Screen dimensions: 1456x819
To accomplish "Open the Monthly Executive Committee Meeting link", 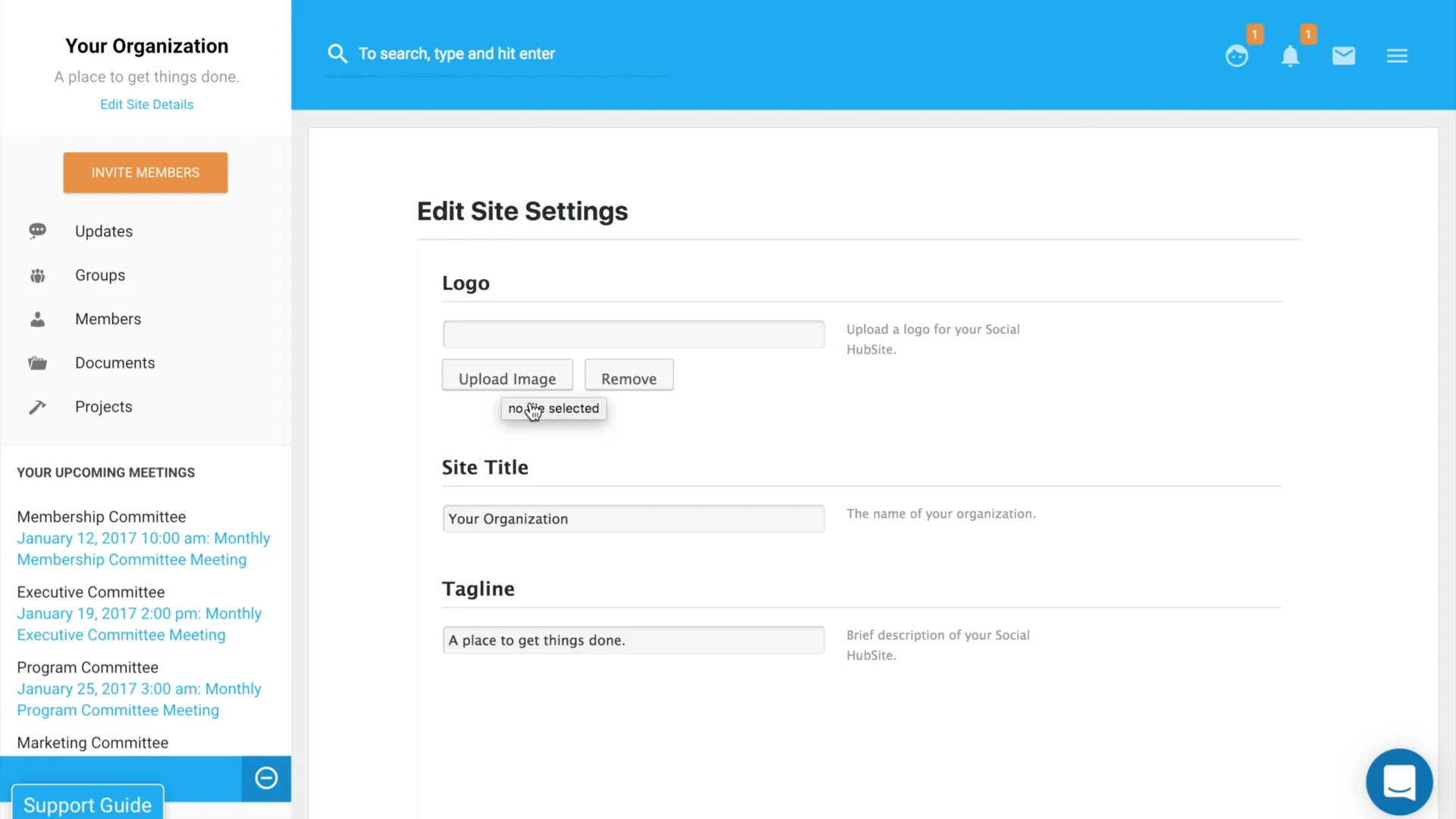I will point(139,624).
